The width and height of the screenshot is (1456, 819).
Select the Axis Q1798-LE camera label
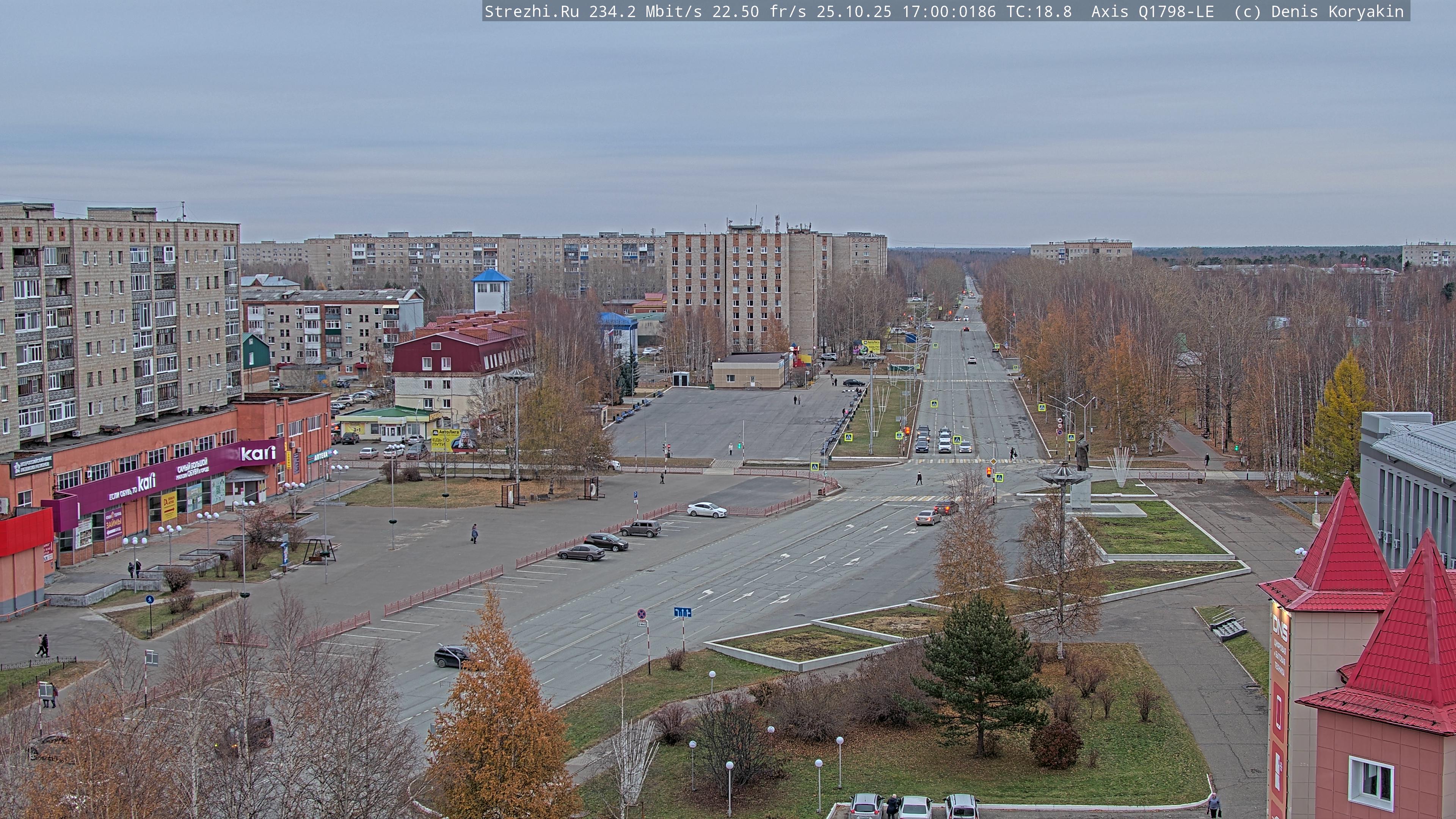click(x=1152, y=11)
